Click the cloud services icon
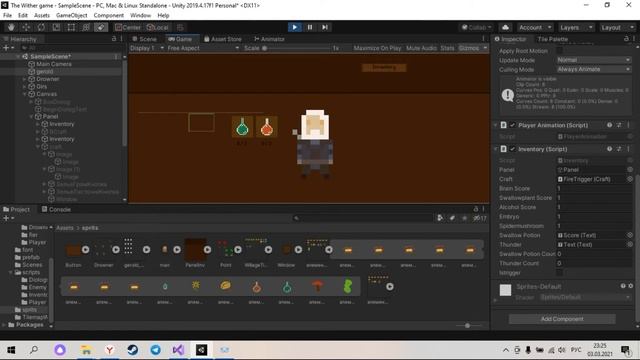This screenshot has height=360, width=640. [x=505, y=27]
